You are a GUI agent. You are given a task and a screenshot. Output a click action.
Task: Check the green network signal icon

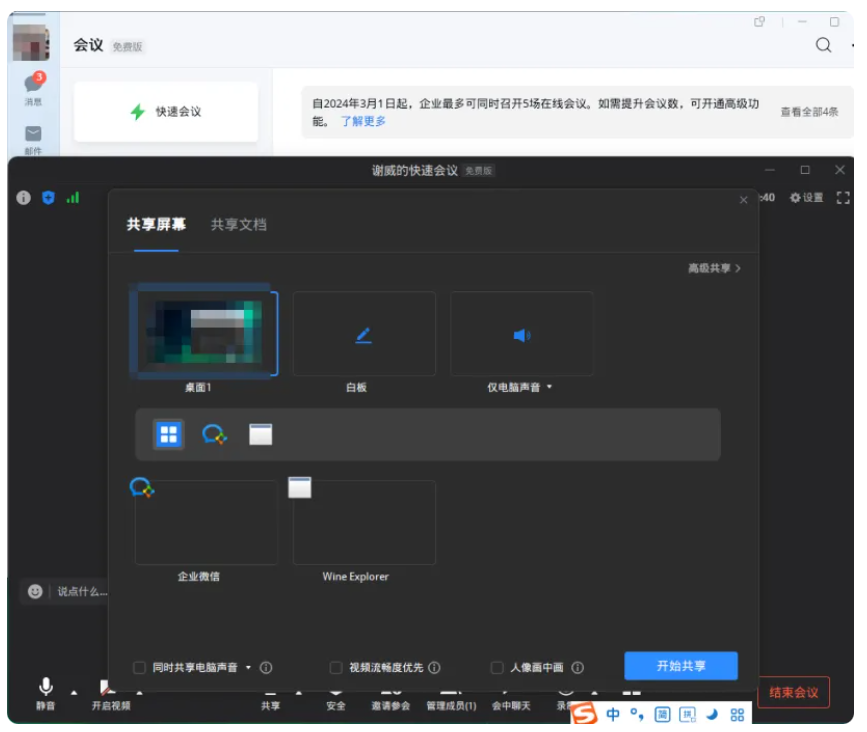73,197
